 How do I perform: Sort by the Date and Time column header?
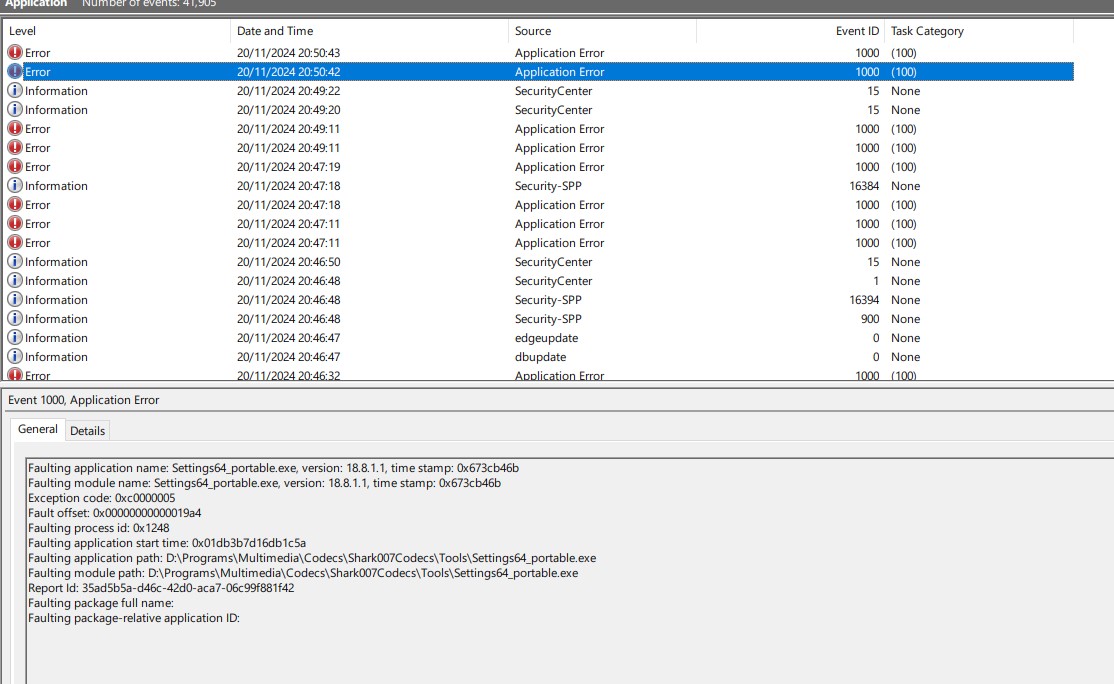(x=369, y=31)
